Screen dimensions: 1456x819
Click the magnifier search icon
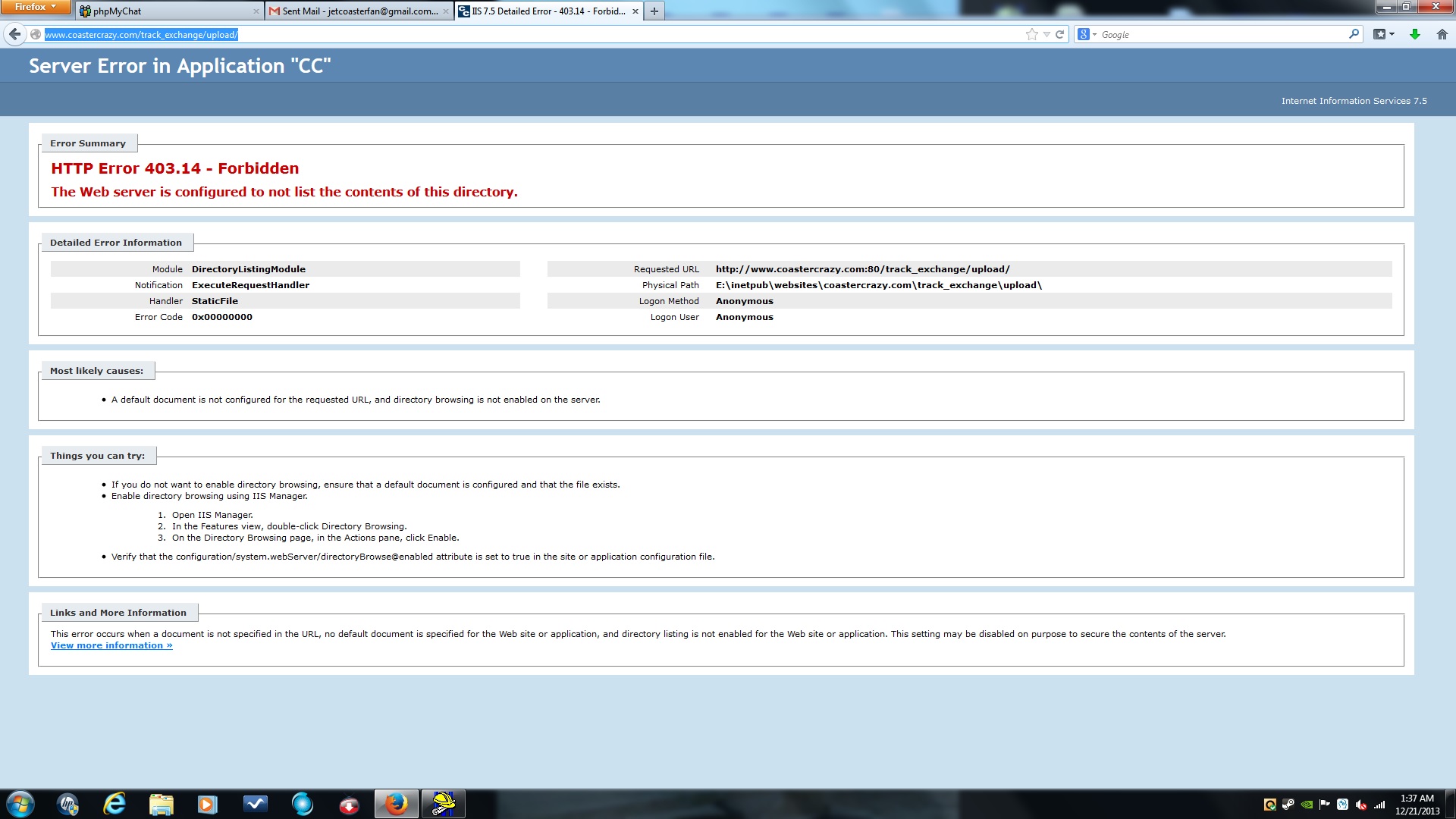click(x=1354, y=34)
